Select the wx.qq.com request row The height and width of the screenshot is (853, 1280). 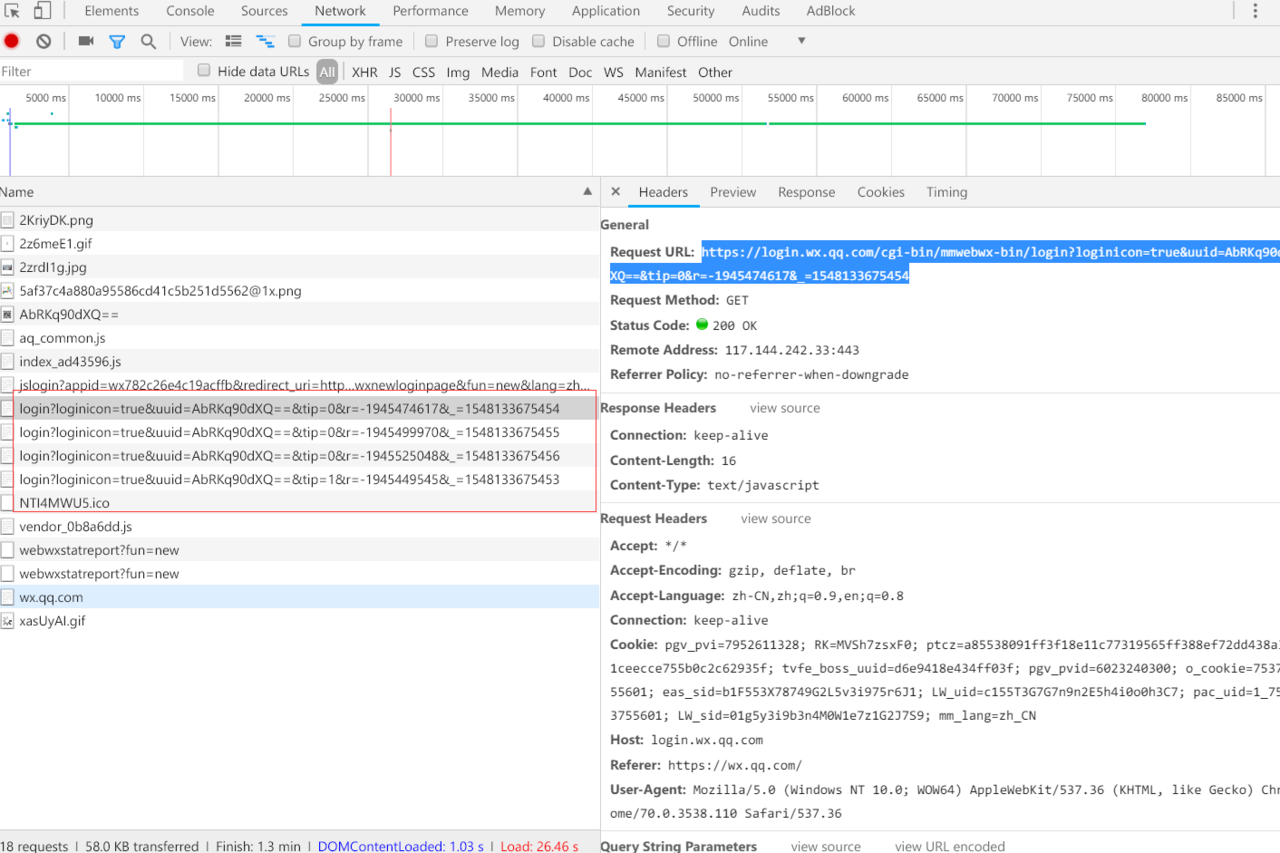coord(300,597)
